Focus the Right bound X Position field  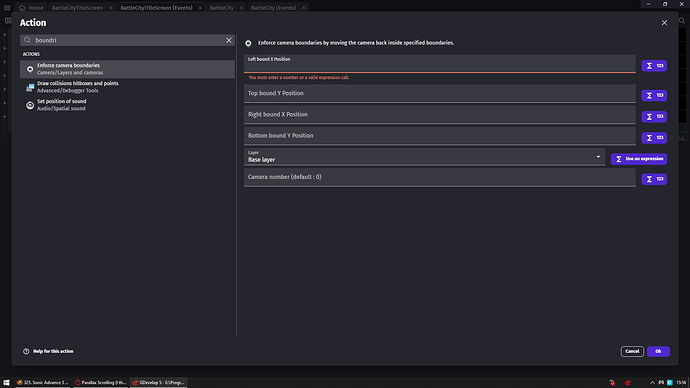(440, 115)
